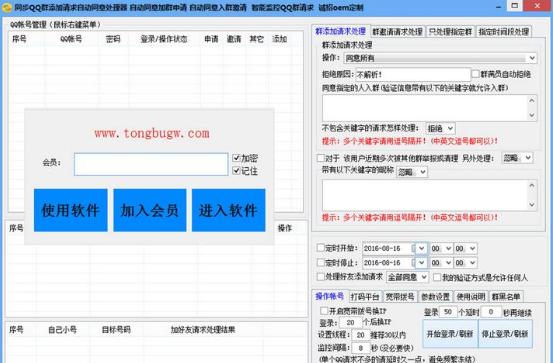Click the 监控间隔 seconds field
Screen dimensions: 553x363
click(x=360, y=348)
